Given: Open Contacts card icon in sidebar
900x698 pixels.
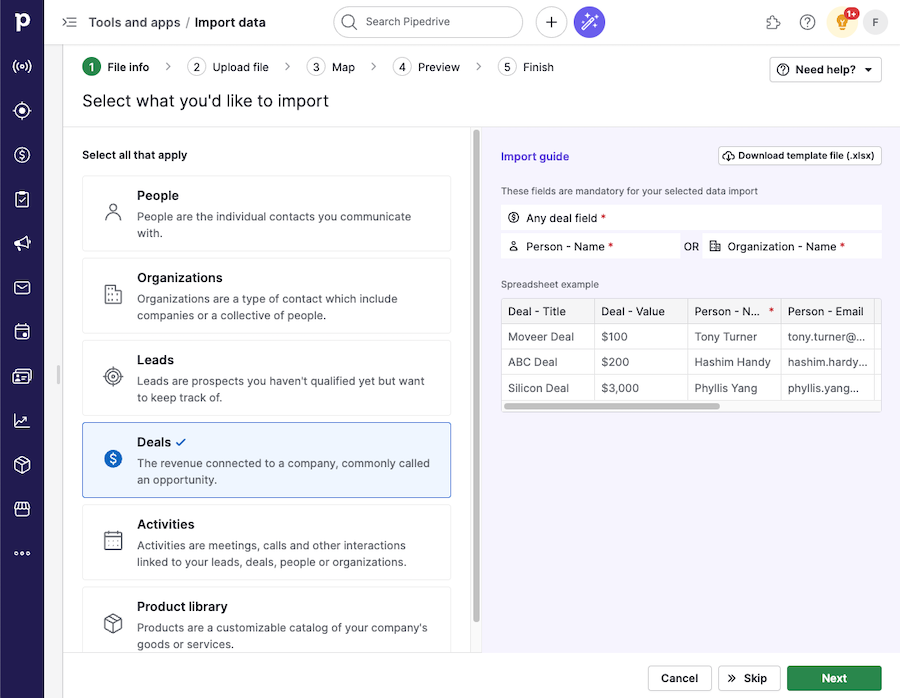Looking at the screenshot, I should coord(22,377).
